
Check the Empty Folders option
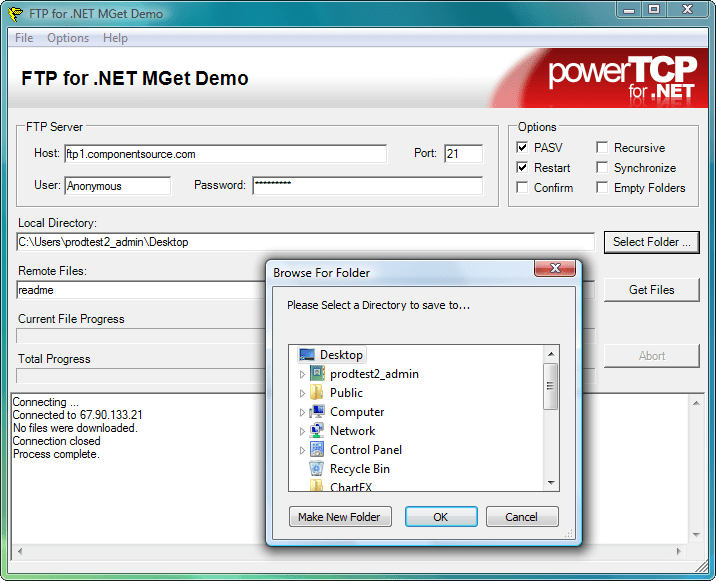[602, 188]
